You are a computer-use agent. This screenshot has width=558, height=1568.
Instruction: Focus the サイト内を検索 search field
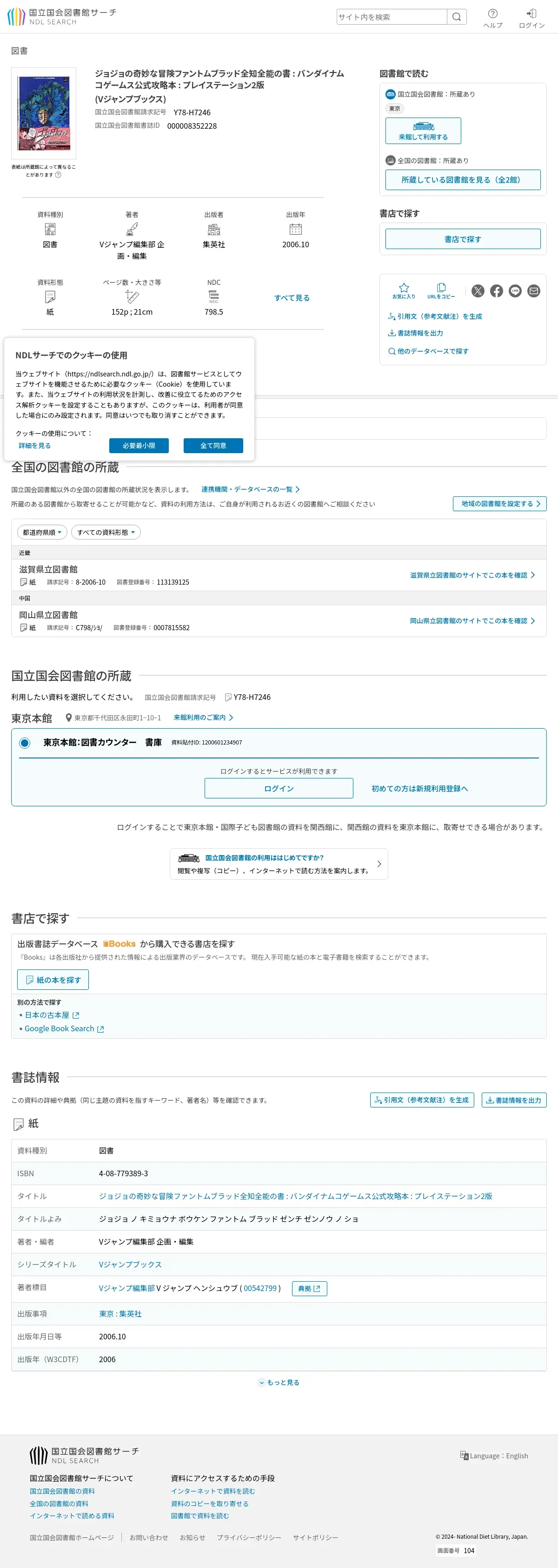(392, 17)
